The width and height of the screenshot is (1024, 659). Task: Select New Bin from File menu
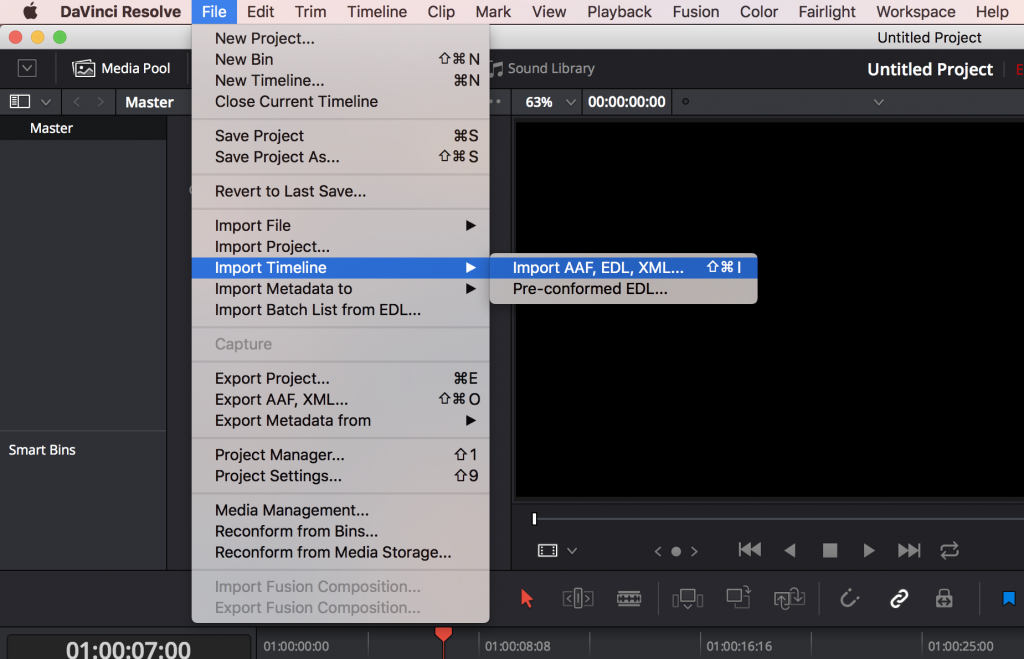point(340,59)
